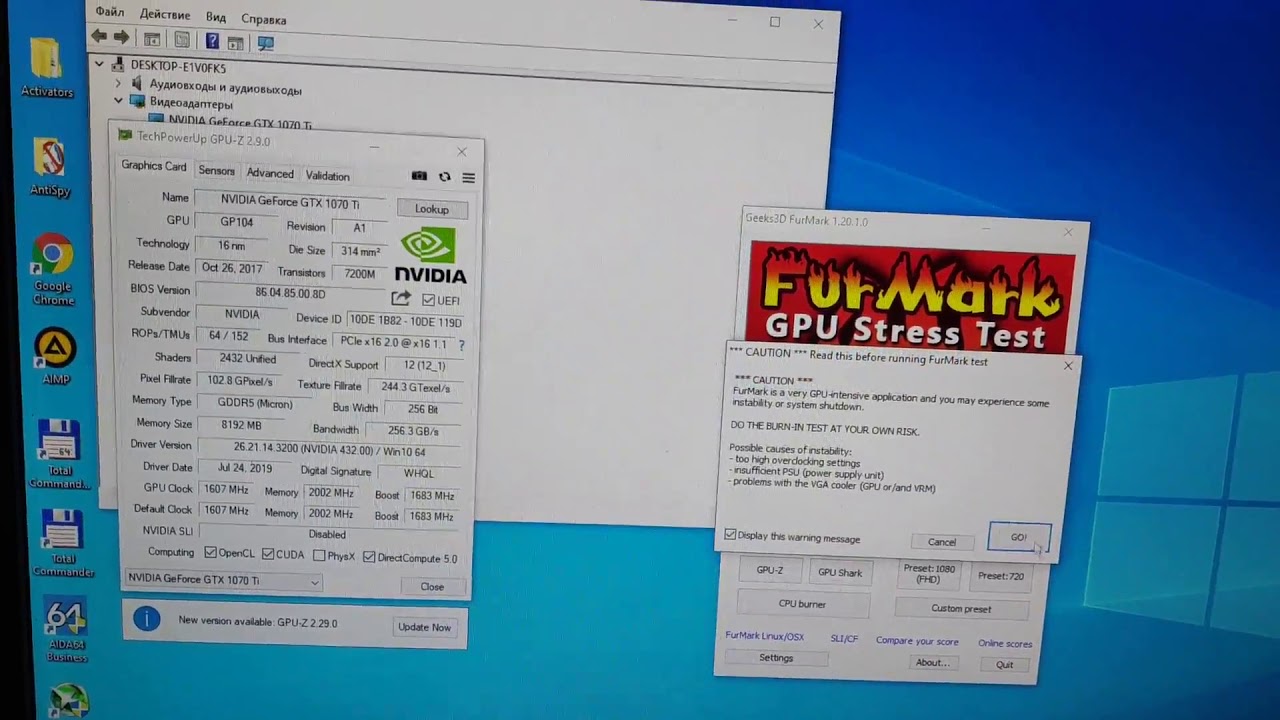The width and height of the screenshot is (1280, 720).
Task: Click the GPU-Z button in FurMark
Action: point(769,570)
